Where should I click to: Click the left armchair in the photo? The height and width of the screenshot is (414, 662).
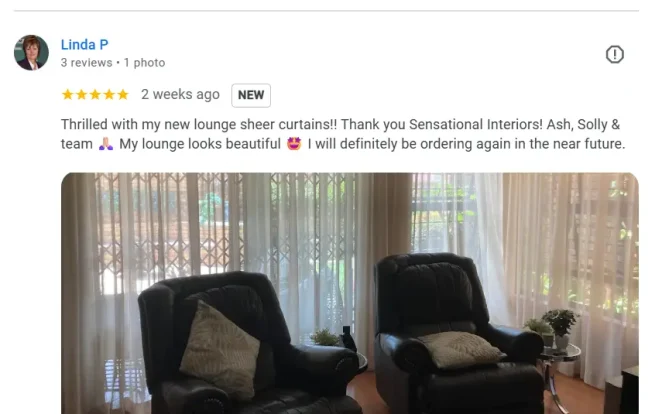(249, 344)
